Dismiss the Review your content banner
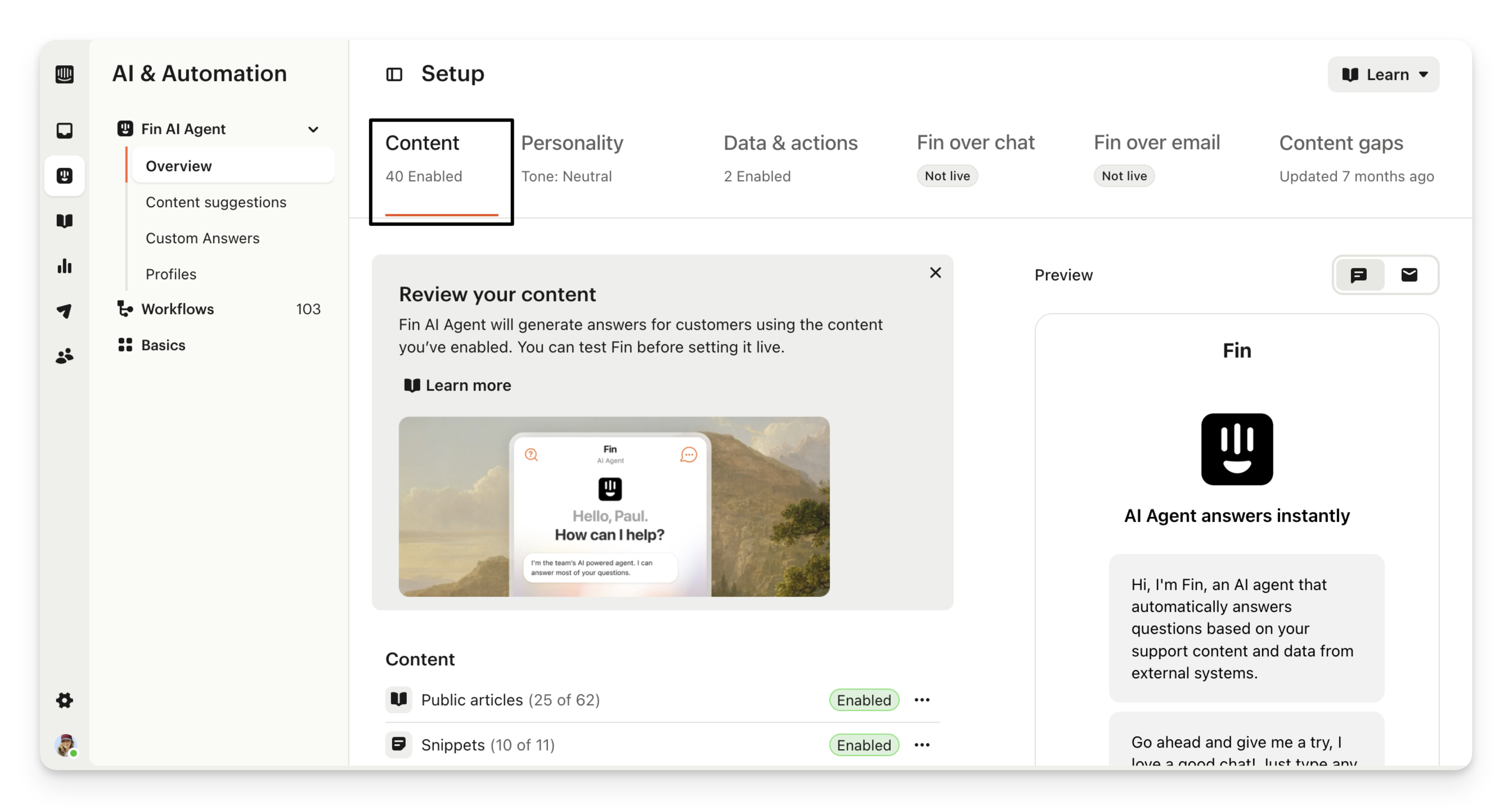The image size is (1512, 810). tap(935, 273)
